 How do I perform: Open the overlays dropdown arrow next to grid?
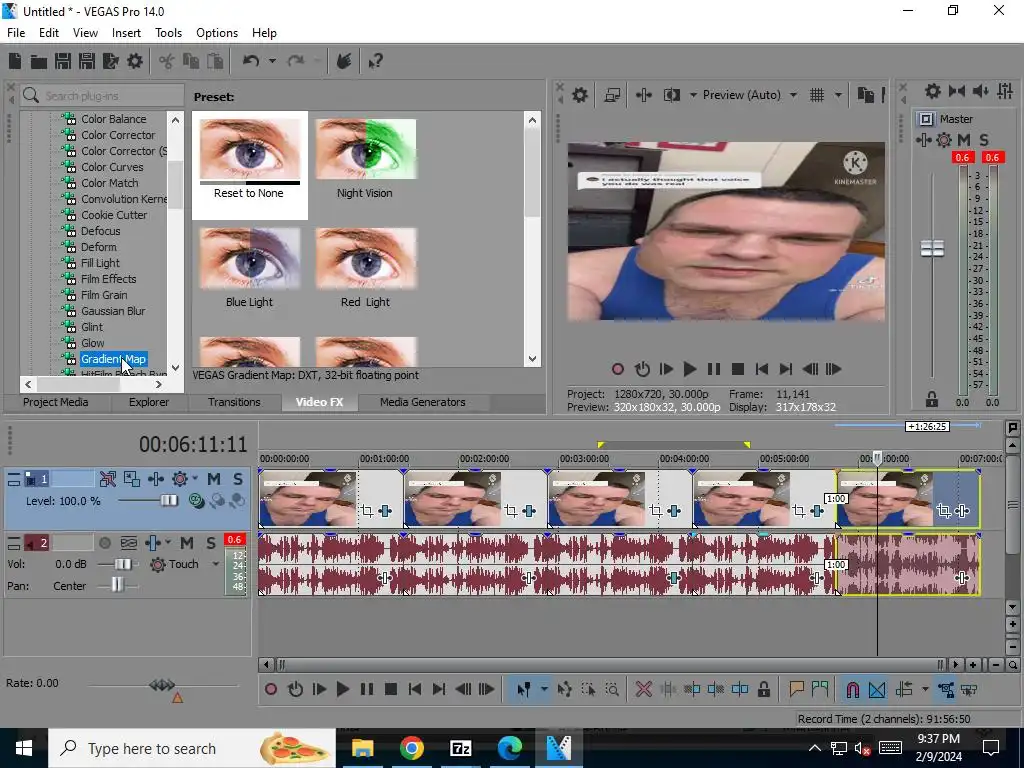click(838, 95)
